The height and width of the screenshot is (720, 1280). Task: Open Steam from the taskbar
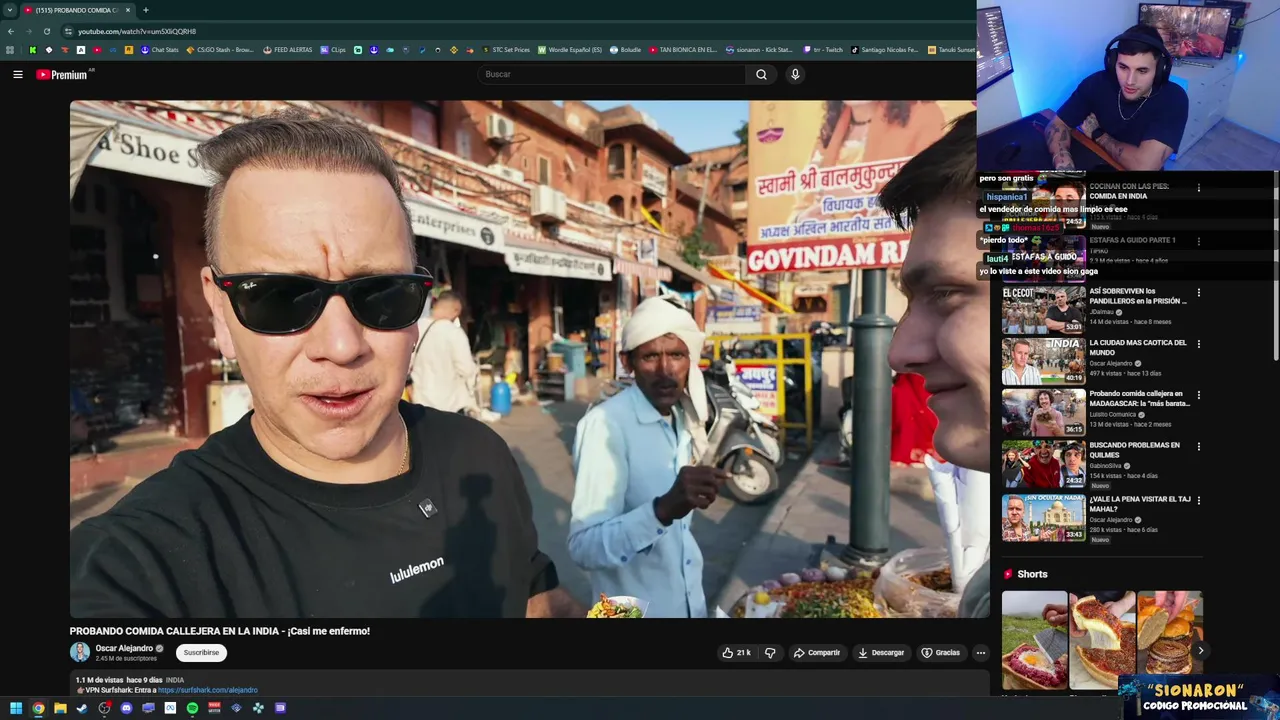click(82, 708)
